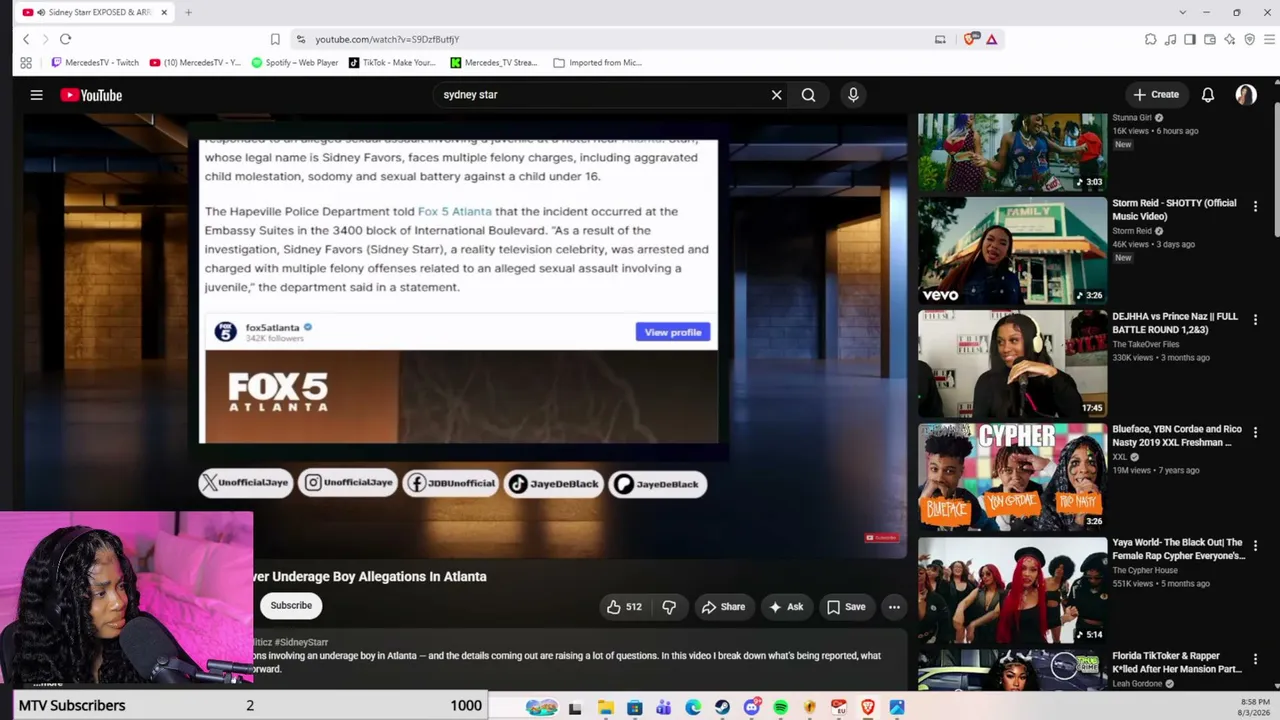This screenshot has height=720, width=1280.
Task: Go to the YouTube home logo
Action: pos(91,95)
